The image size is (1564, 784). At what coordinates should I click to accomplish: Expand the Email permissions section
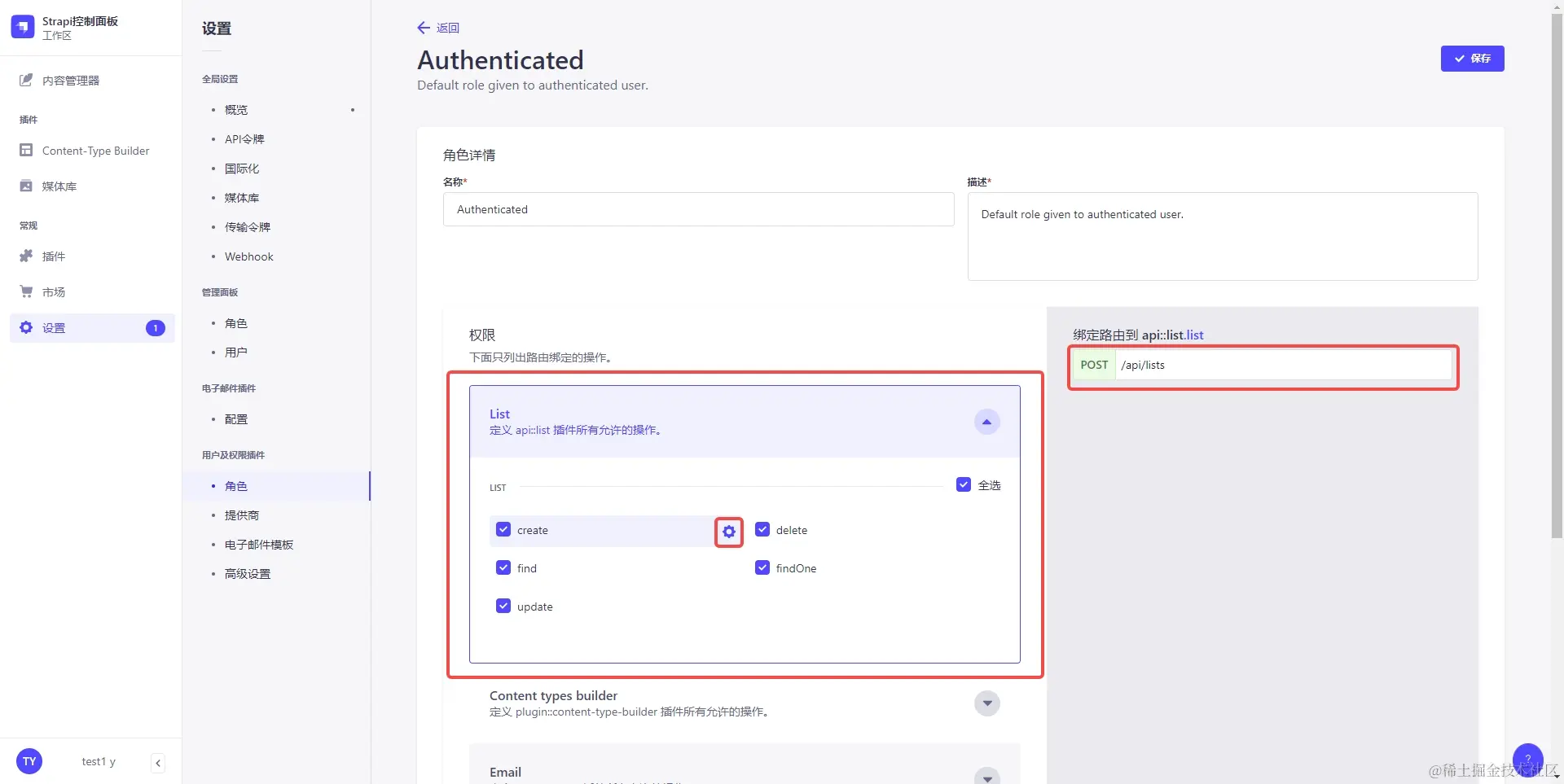click(x=986, y=777)
